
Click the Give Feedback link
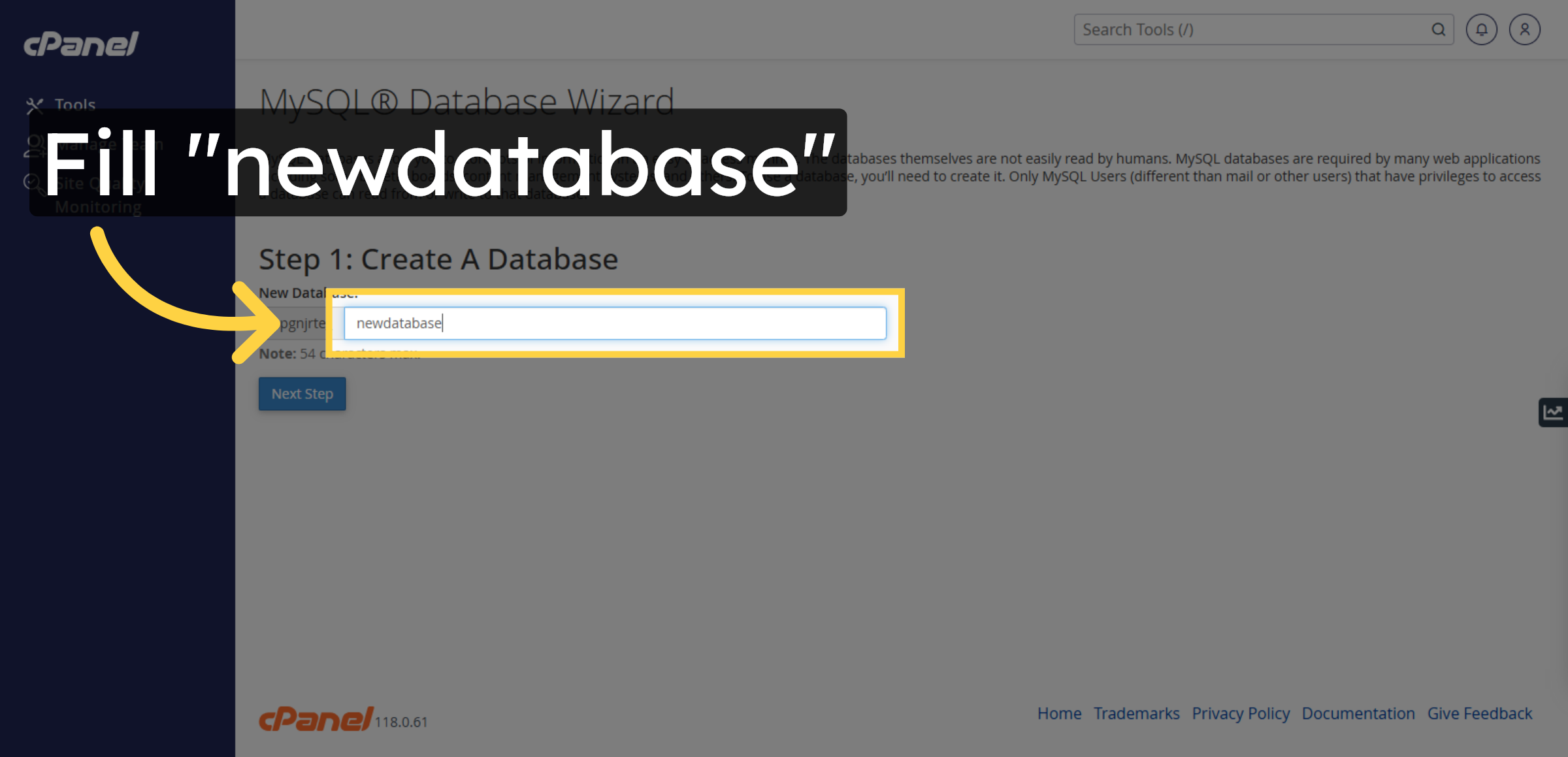pos(1479,713)
